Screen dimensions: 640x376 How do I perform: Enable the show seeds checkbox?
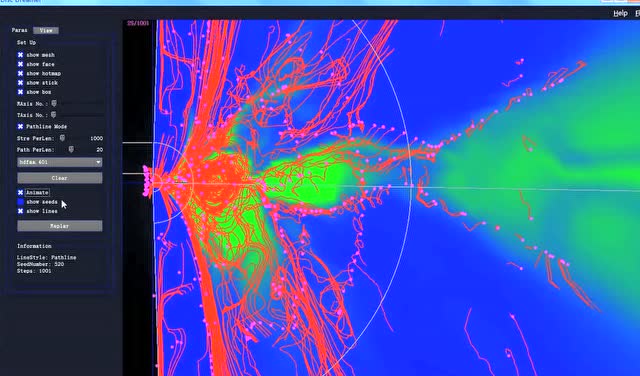20,202
